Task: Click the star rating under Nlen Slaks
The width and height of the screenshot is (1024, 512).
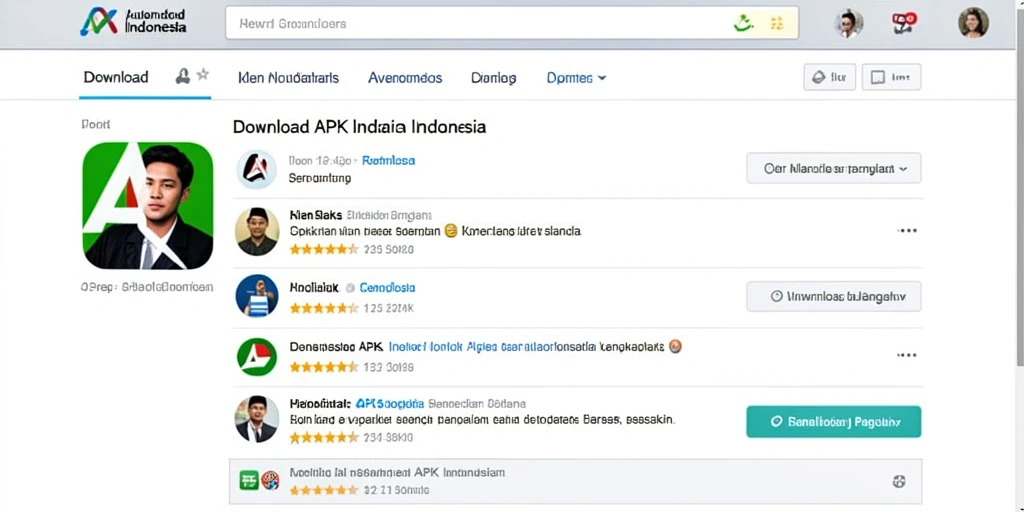Action: pyautogui.click(x=324, y=249)
